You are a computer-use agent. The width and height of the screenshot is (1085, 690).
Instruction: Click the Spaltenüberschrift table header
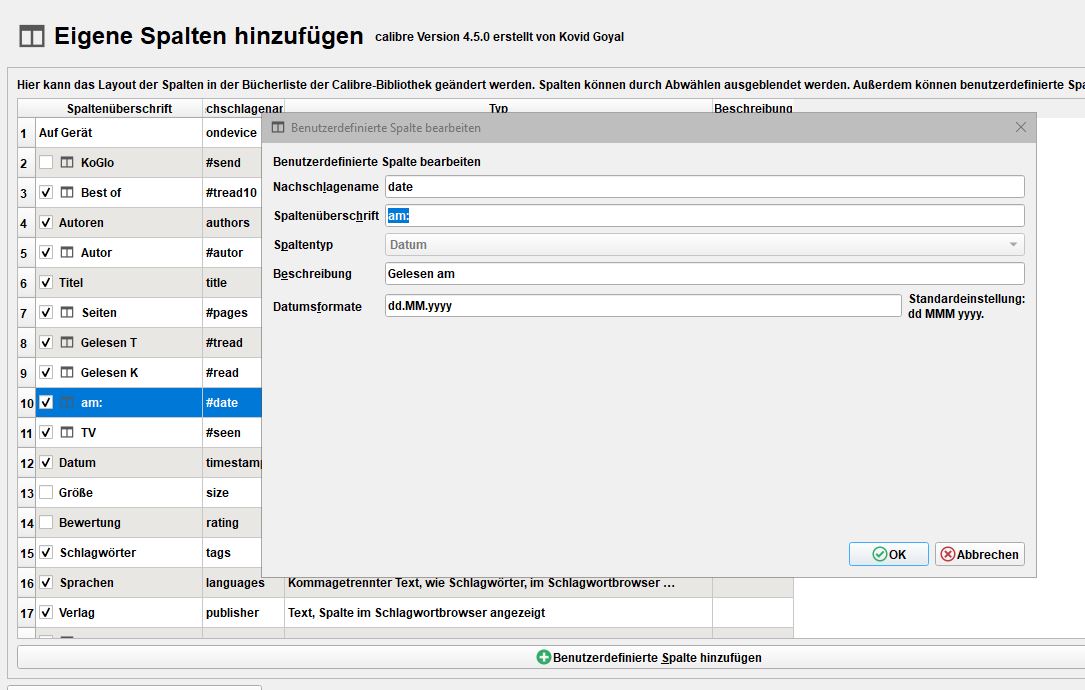tap(119, 108)
